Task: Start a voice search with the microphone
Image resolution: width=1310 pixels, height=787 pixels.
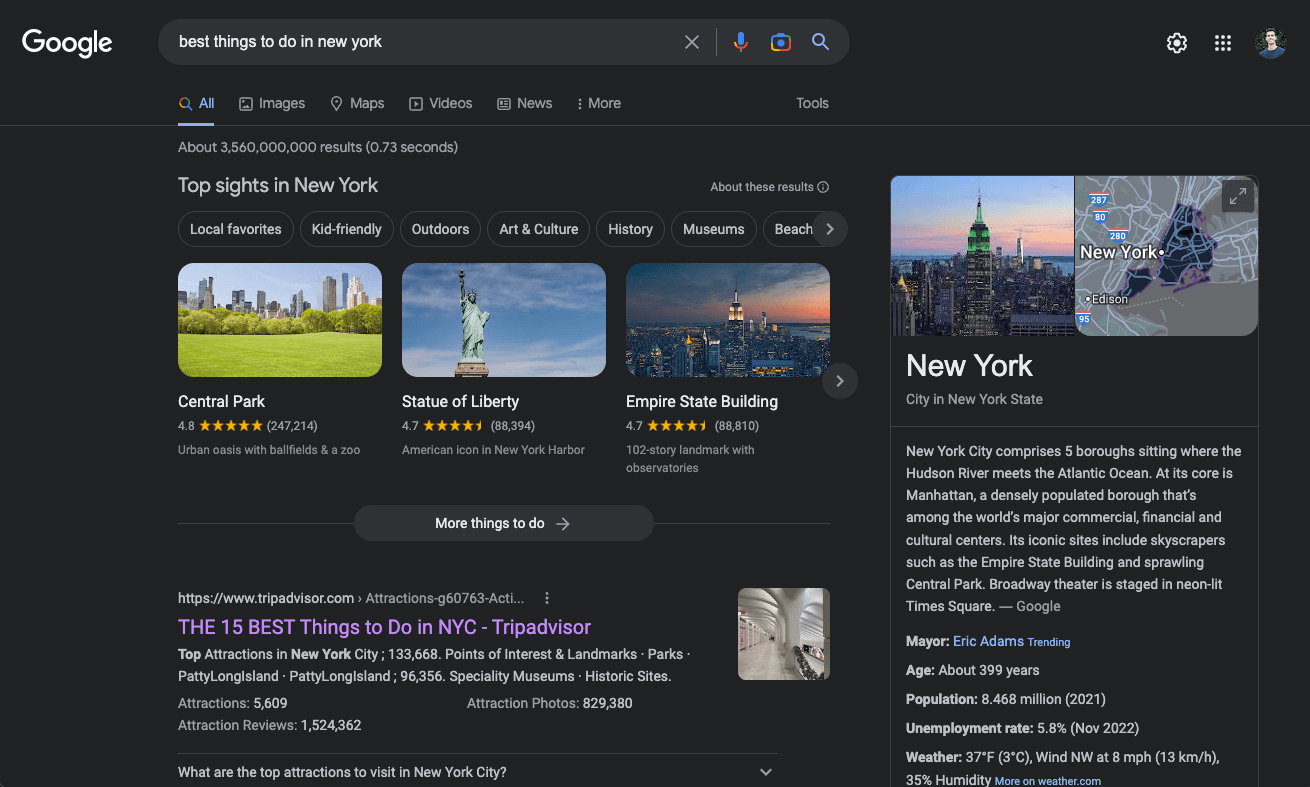Action: [740, 42]
